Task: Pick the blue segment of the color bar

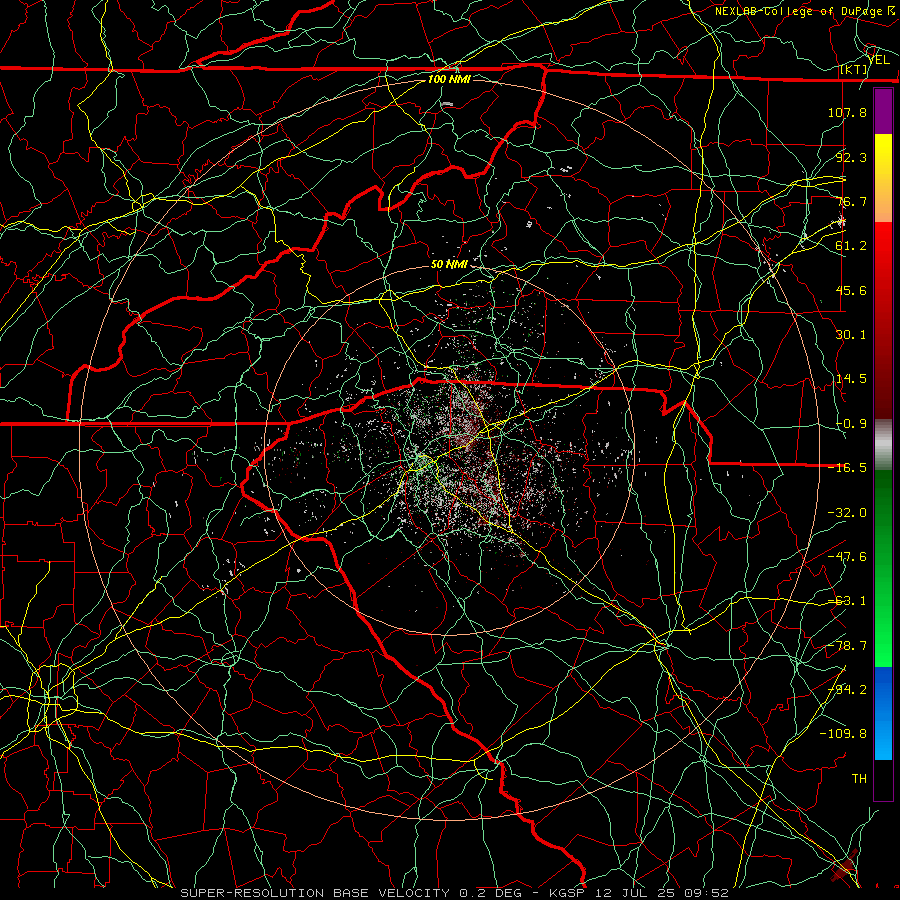Action: point(883,713)
